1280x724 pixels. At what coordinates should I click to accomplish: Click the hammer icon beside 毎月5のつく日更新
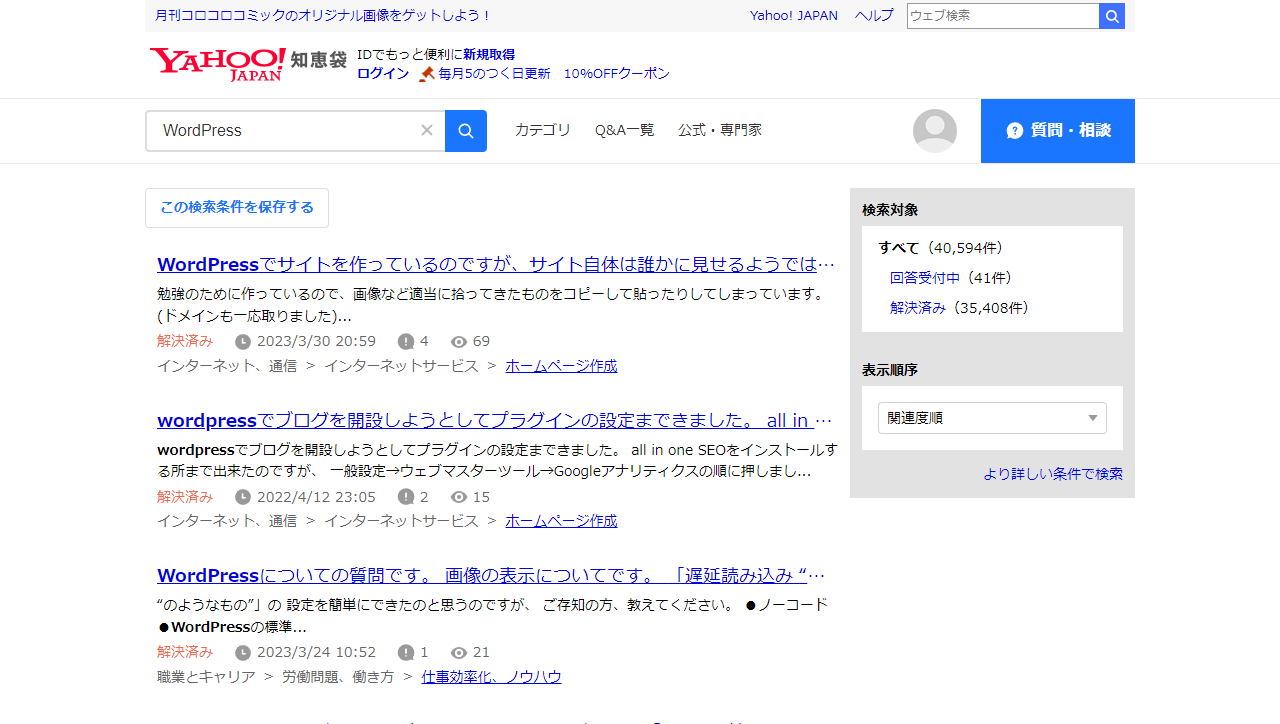tap(427, 74)
